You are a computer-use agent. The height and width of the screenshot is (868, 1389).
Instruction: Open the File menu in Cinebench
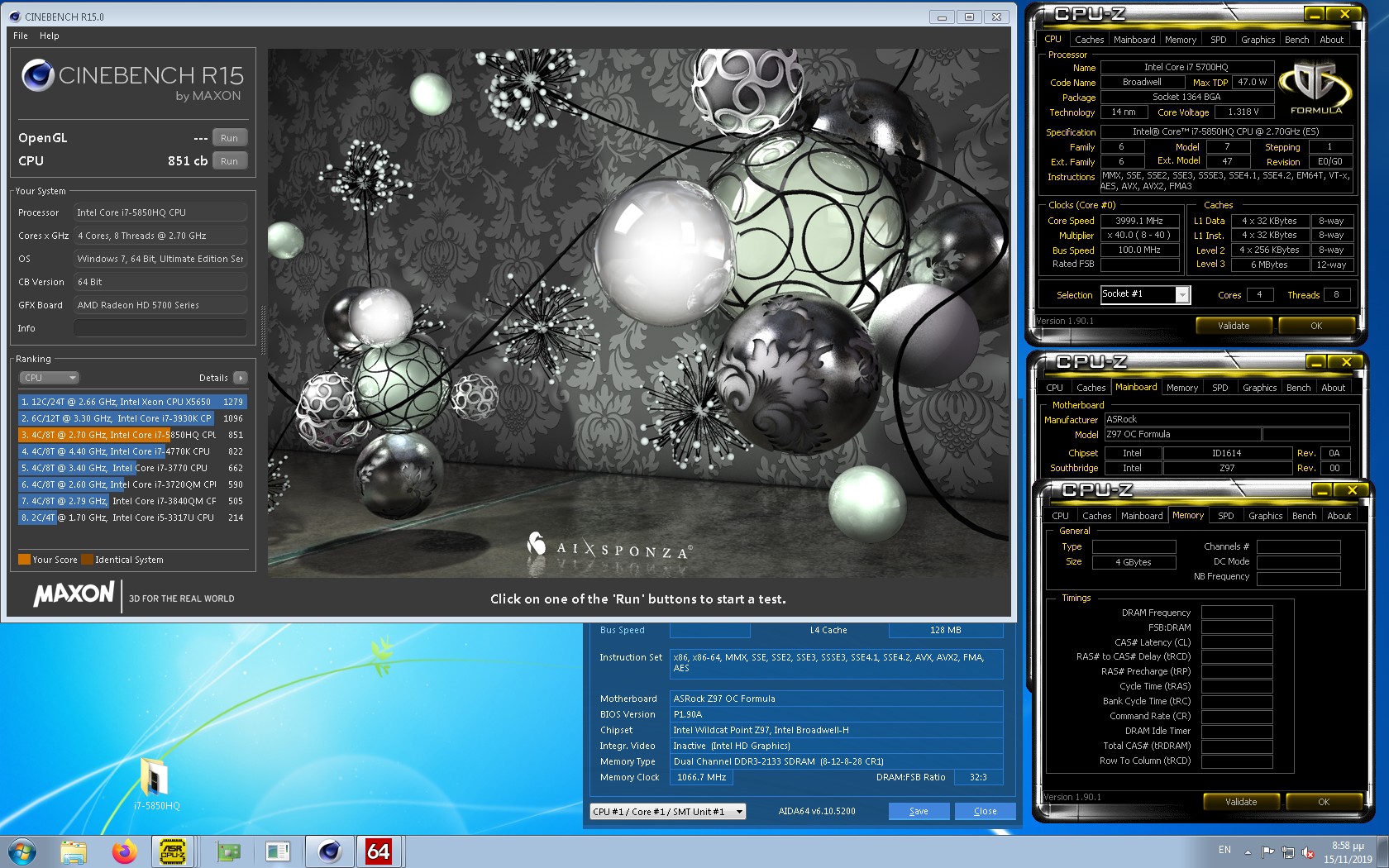point(21,36)
